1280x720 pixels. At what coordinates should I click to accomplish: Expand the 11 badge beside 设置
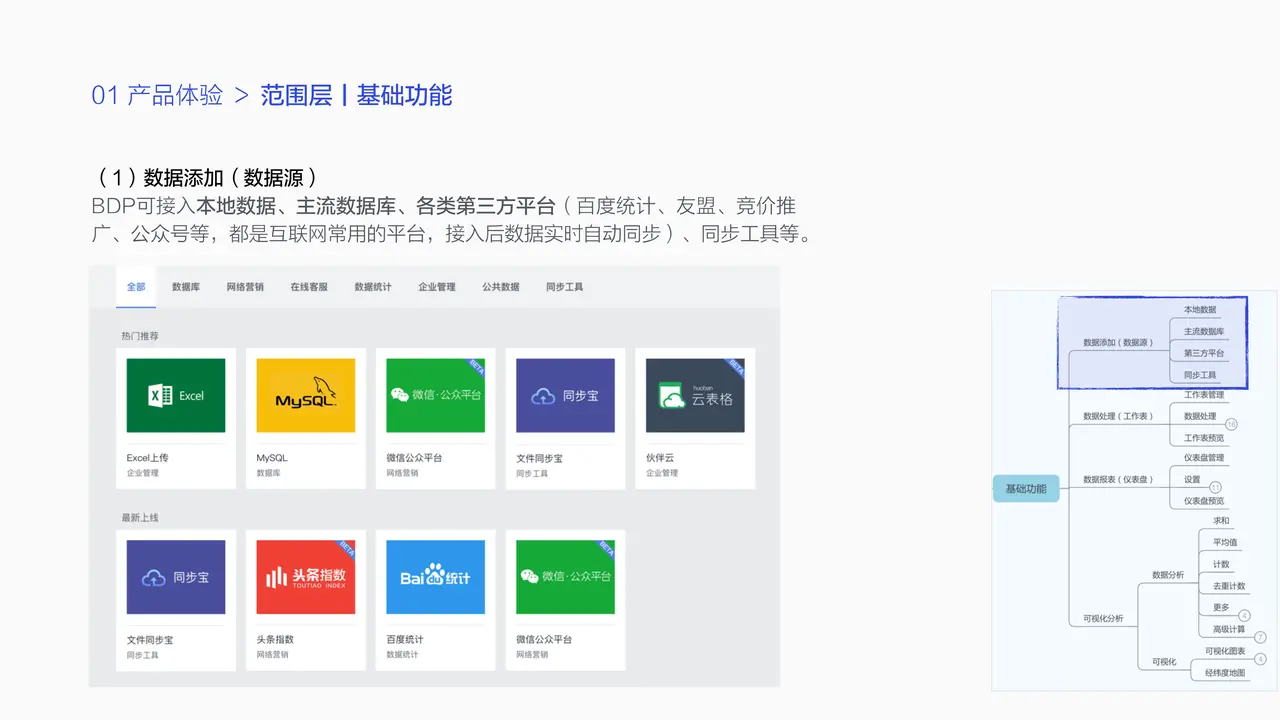1215,487
